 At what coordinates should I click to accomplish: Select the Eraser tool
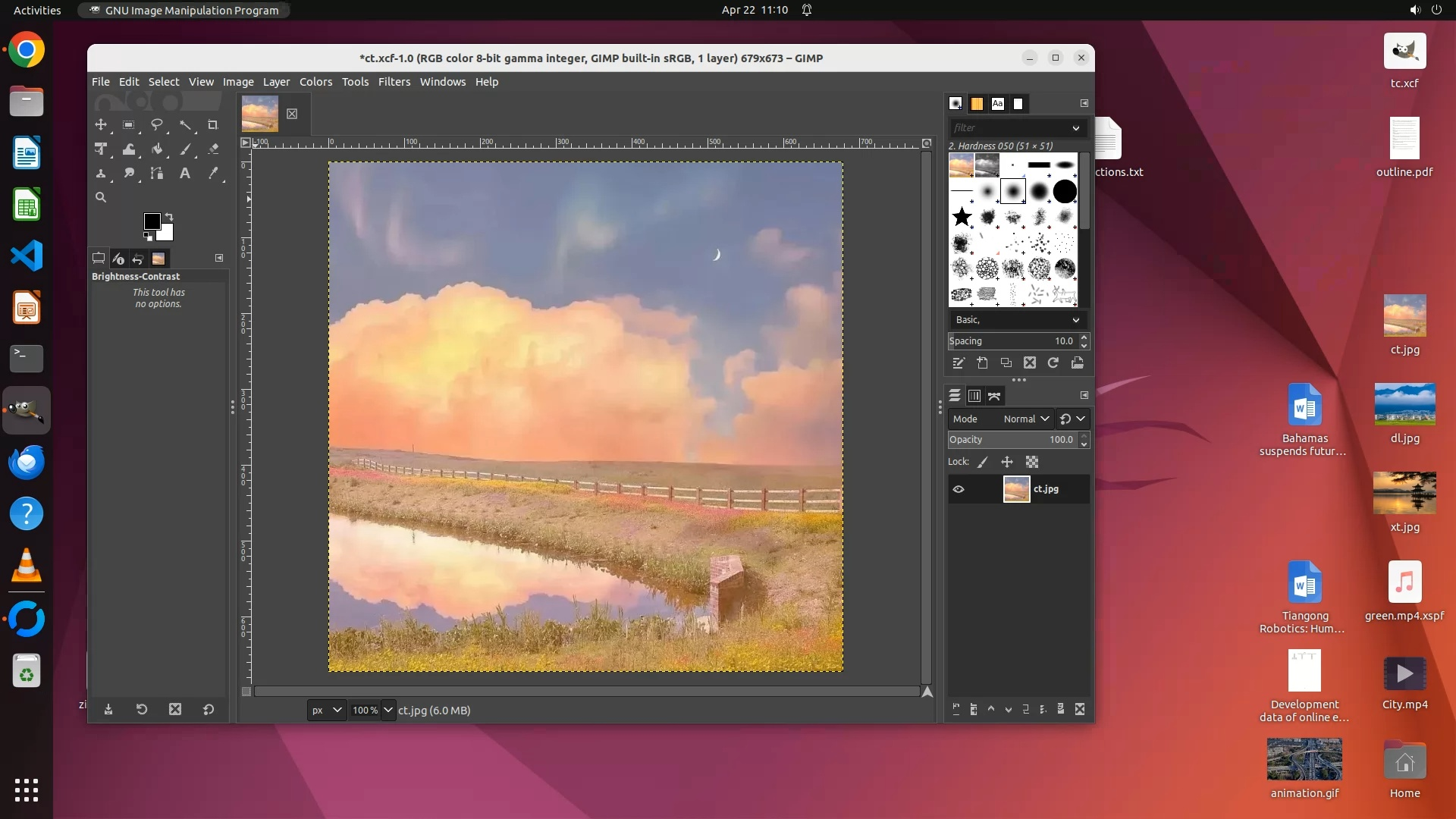(213, 149)
